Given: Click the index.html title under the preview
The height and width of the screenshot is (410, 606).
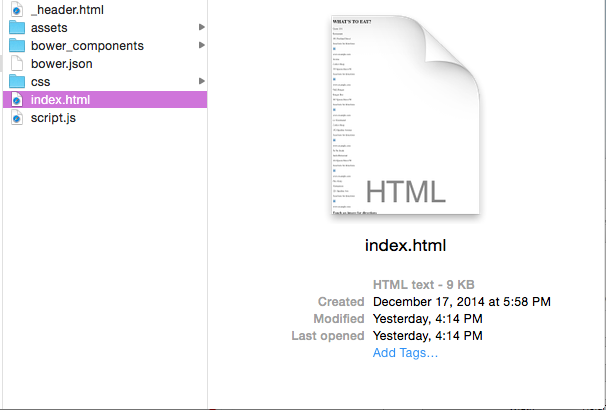Looking at the screenshot, I should 405,245.
